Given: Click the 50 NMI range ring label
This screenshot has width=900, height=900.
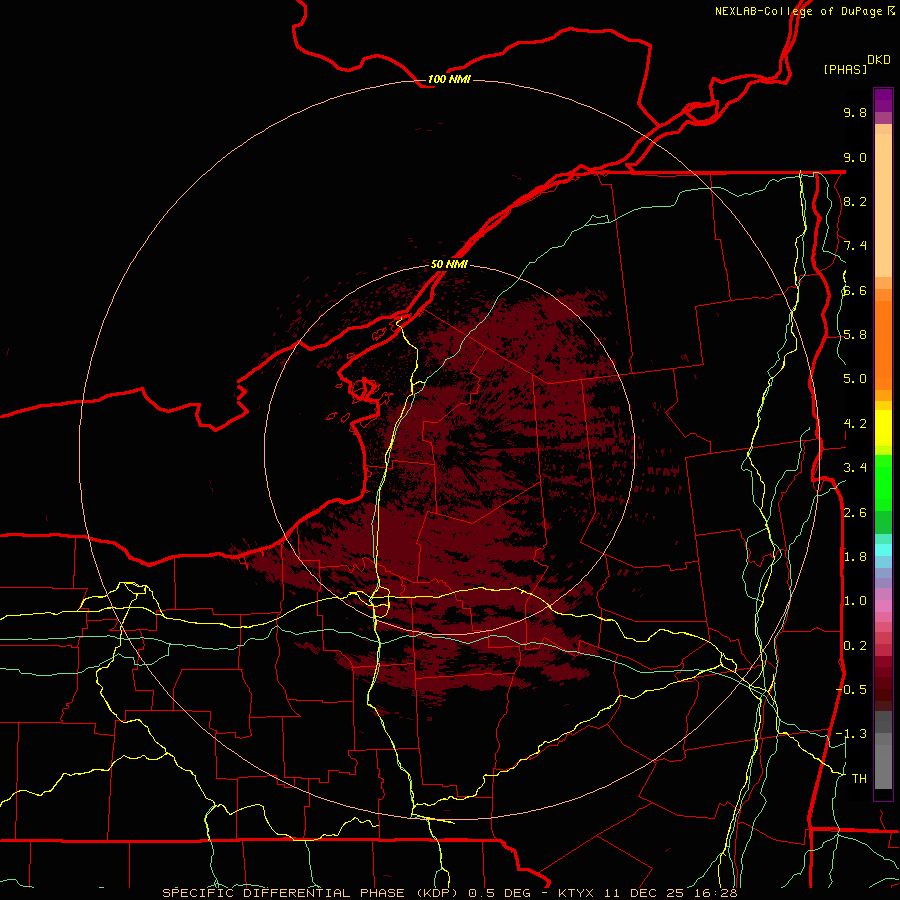Looking at the screenshot, I should (x=449, y=264).
